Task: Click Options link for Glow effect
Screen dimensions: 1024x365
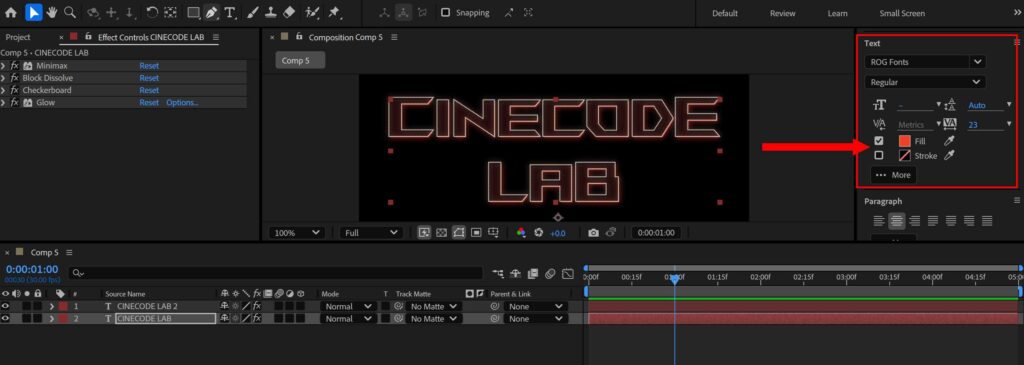Action: tap(182, 103)
